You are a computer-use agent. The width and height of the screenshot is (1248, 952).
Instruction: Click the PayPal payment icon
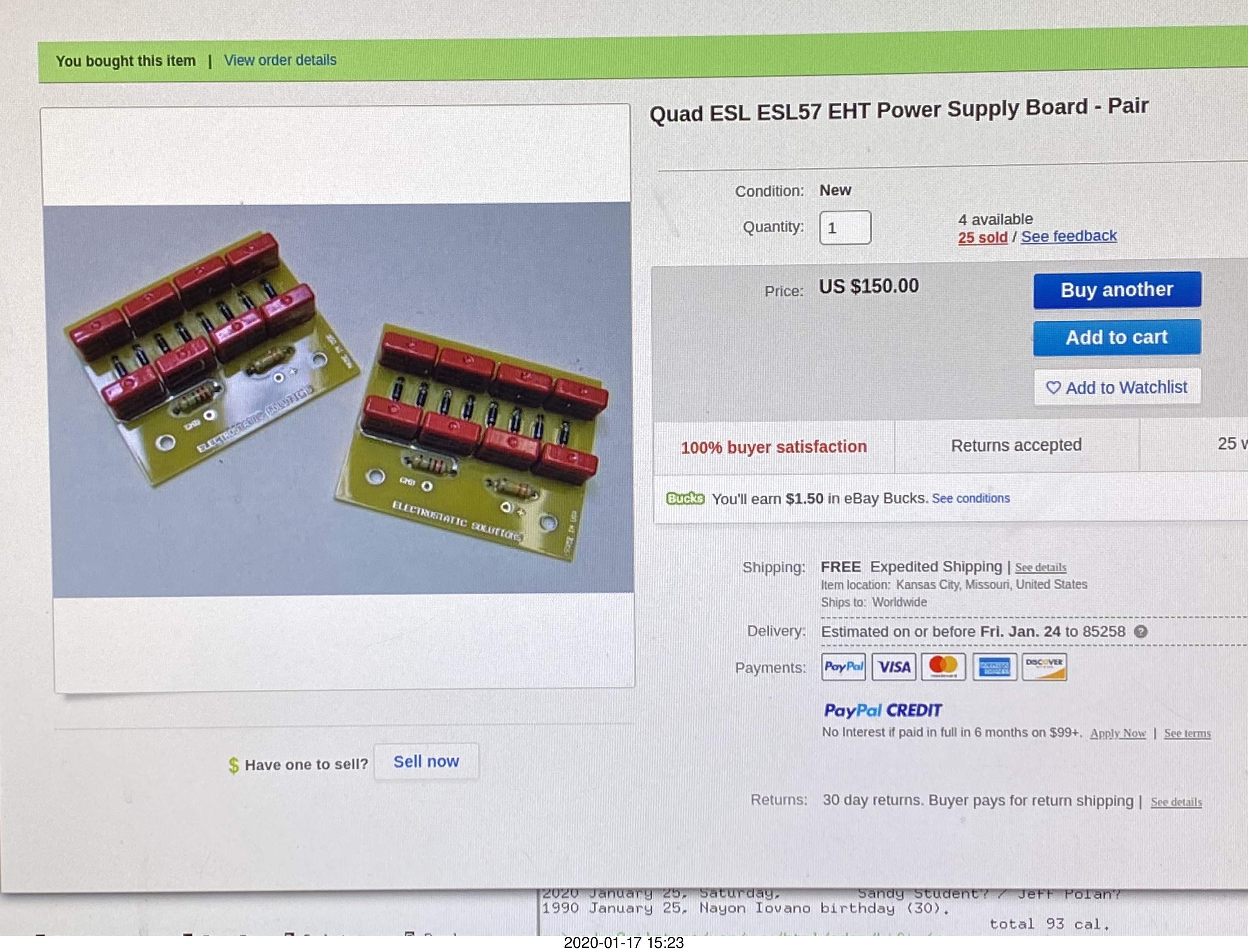[843, 667]
